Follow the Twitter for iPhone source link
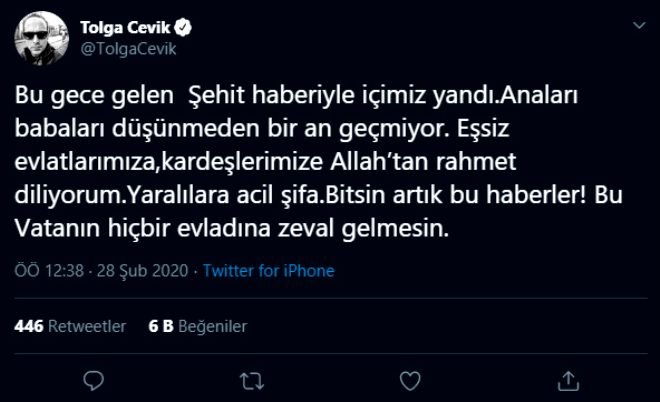Image resolution: width=660 pixels, height=402 pixels. (x=269, y=271)
